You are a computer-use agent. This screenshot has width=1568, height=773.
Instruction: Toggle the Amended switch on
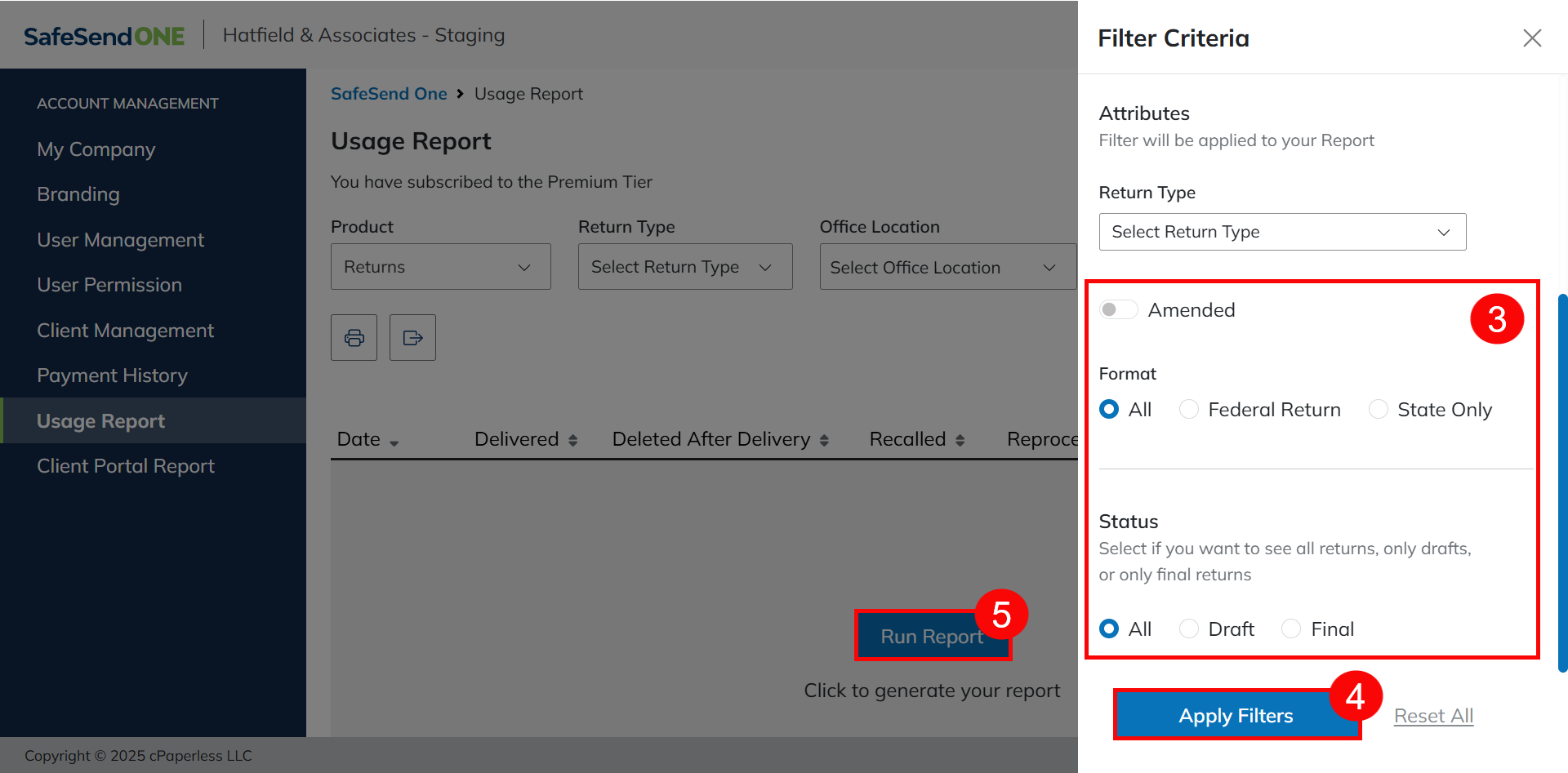point(1118,309)
